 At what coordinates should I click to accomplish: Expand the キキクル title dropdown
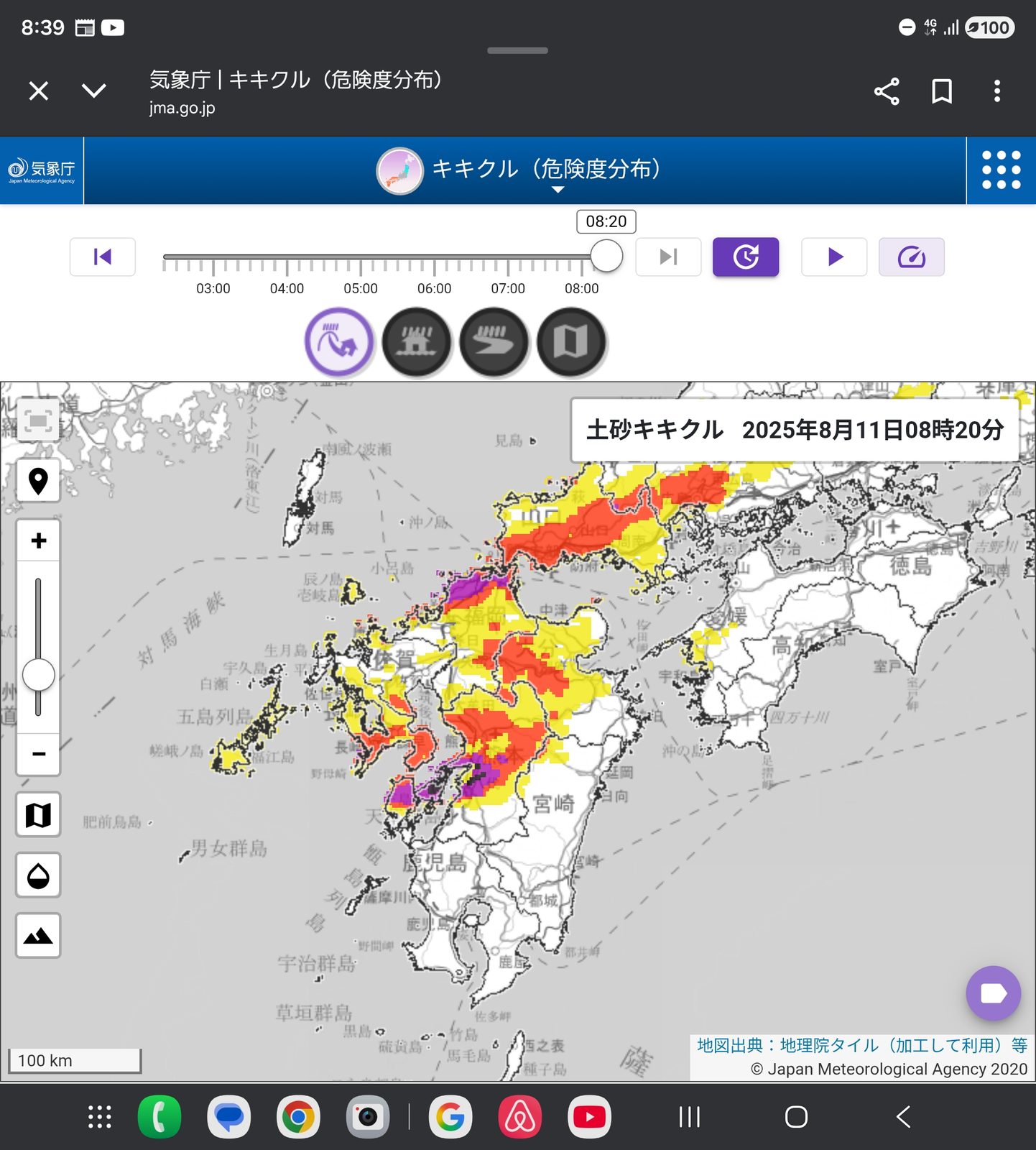[x=558, y=190]
